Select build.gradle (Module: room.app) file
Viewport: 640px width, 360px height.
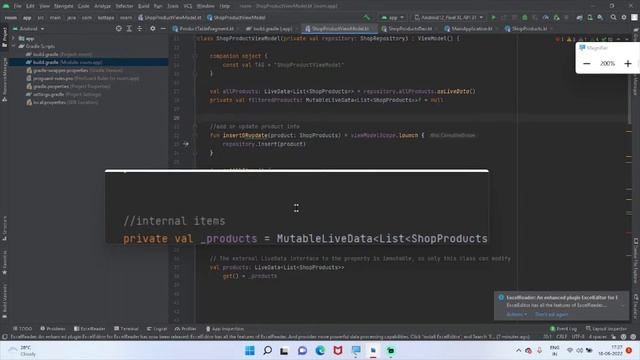click(64, 62)
